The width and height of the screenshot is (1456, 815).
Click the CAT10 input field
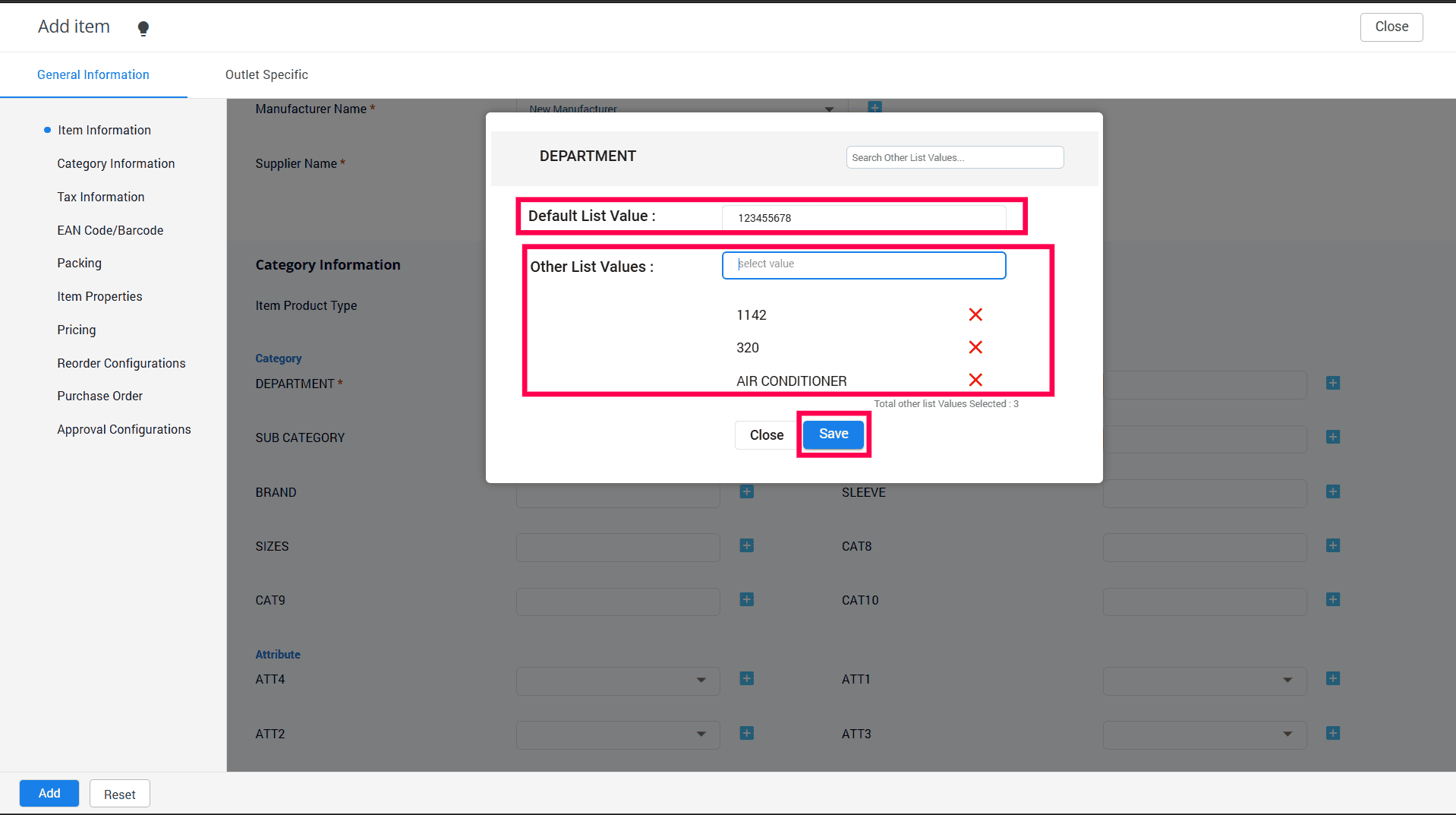[1205, 602]
